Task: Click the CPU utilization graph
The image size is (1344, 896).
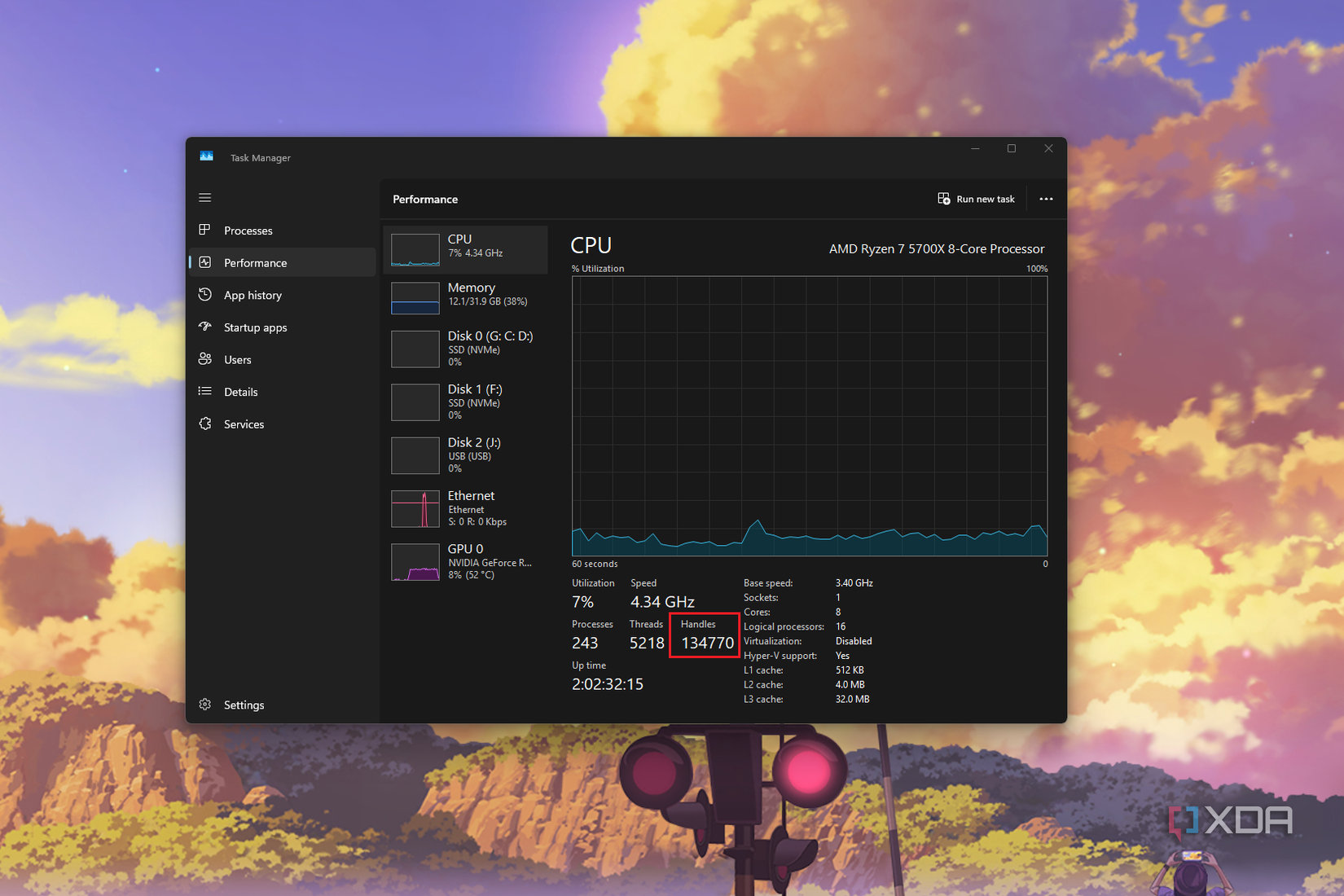Action: click(810, 416)
